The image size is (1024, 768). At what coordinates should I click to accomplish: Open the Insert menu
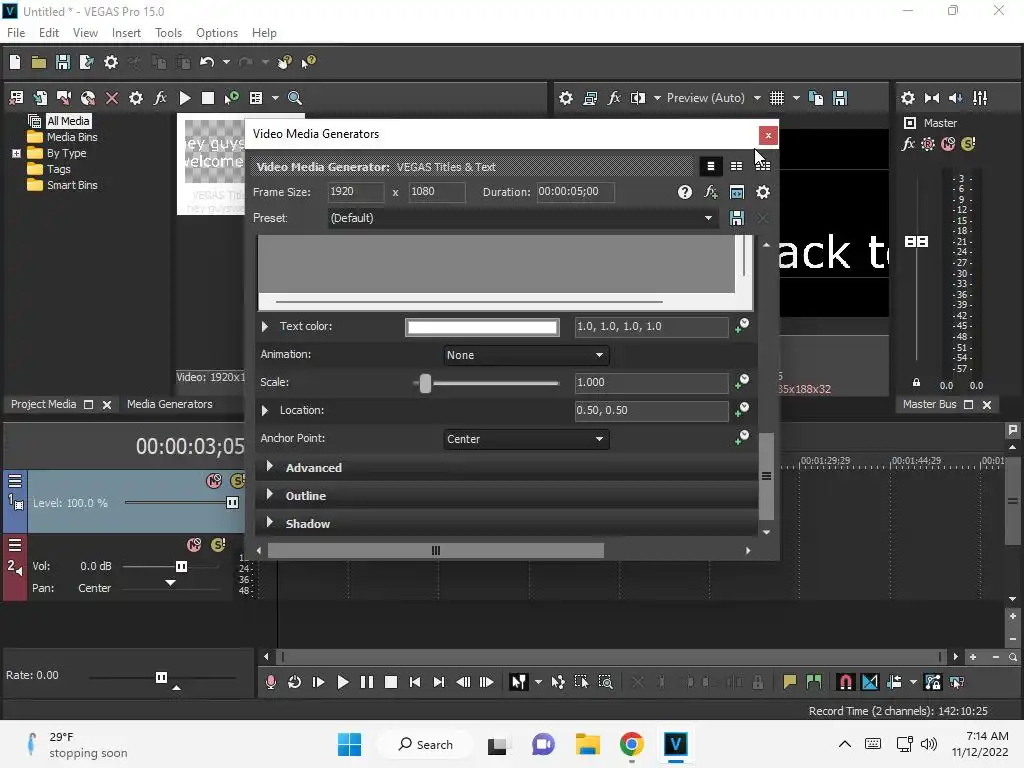tap(126, 33)
